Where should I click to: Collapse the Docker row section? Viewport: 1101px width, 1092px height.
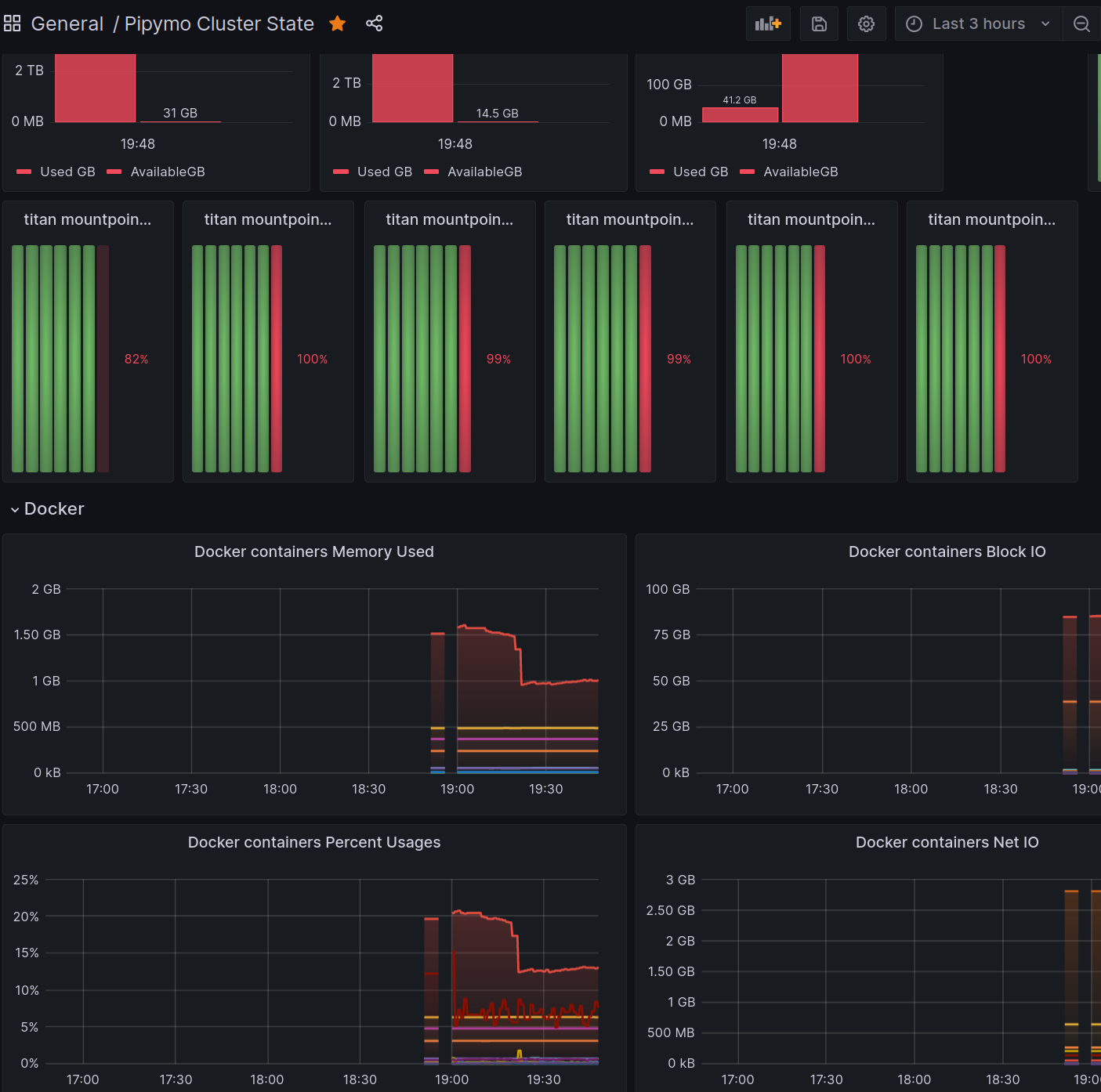point(47,508)
